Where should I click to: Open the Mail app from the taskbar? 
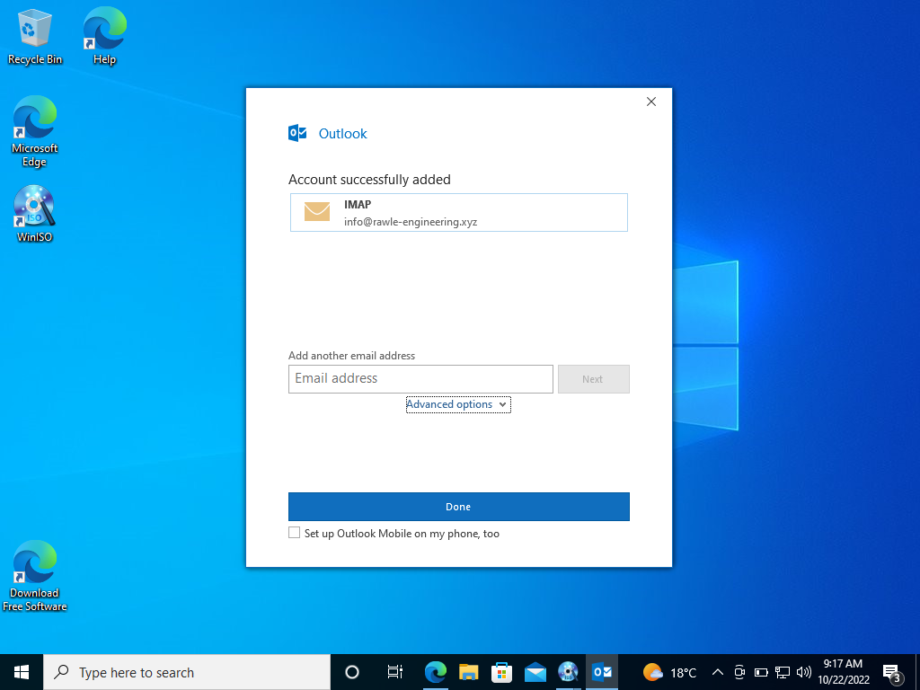(x=535, y=672)
